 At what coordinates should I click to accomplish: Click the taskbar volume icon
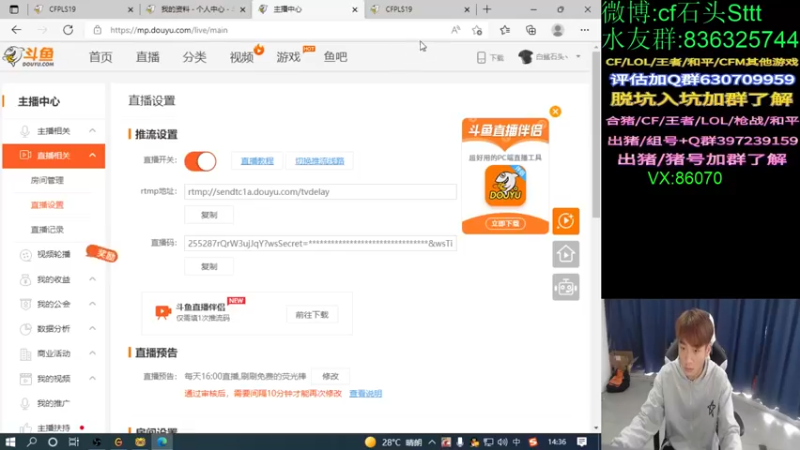(x=503, y=442)
